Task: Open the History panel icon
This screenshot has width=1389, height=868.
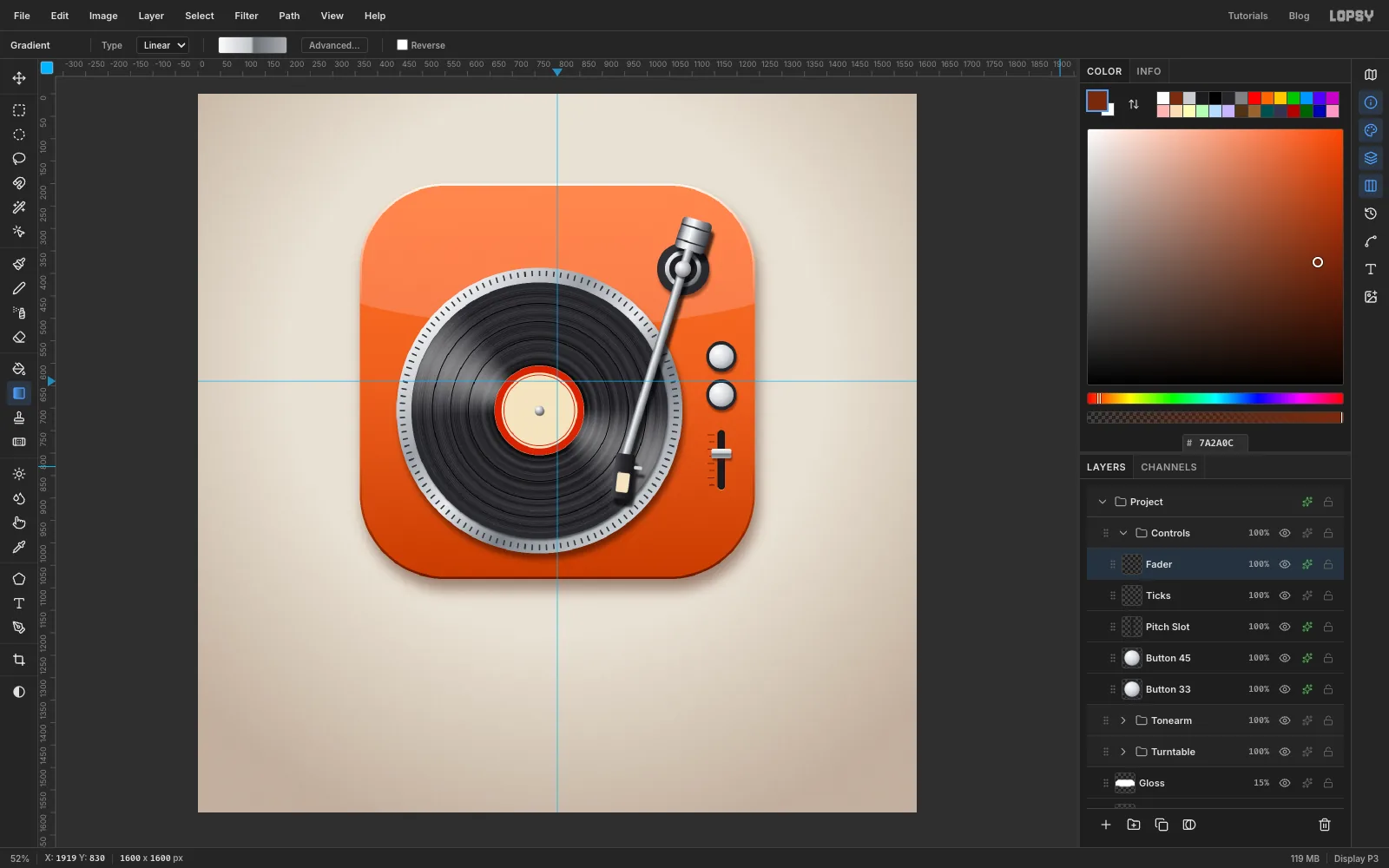Action: click(1371, 214)
